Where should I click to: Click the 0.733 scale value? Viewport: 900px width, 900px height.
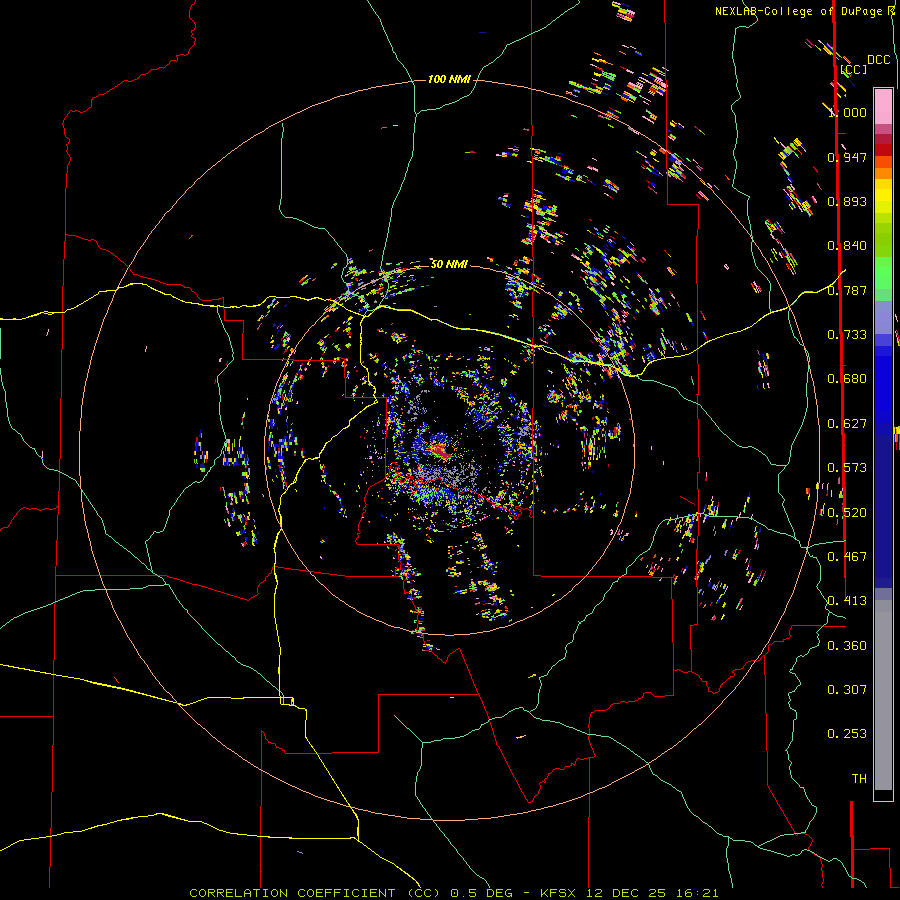pyautogui.click(x=847, y=335)
